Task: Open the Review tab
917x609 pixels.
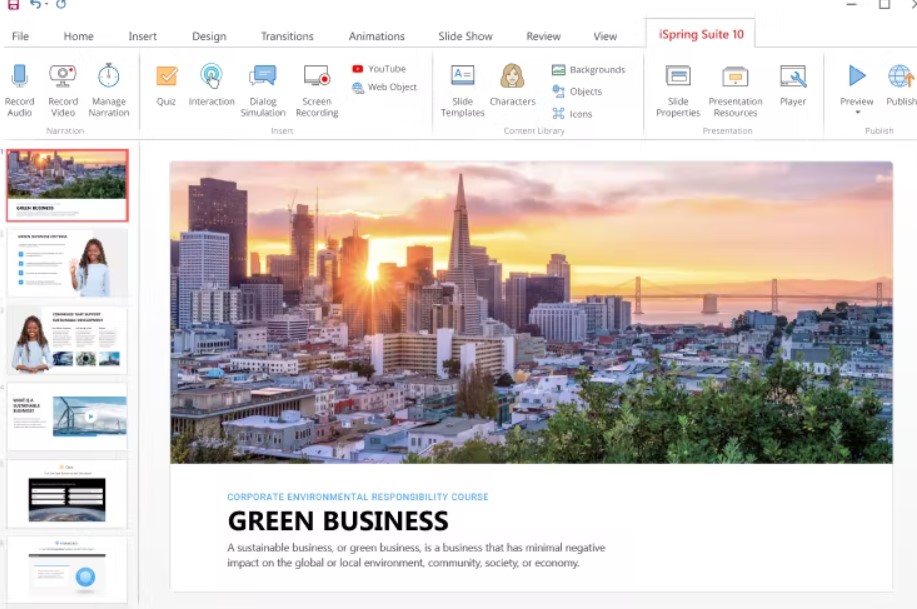Action: click(x=543, y=36)
